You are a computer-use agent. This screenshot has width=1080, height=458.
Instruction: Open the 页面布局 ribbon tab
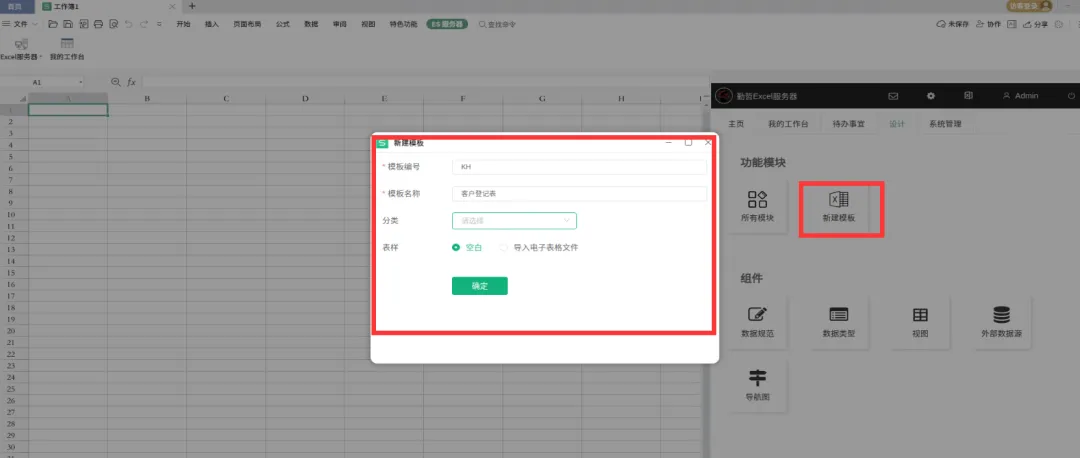(x=247, y=24)
